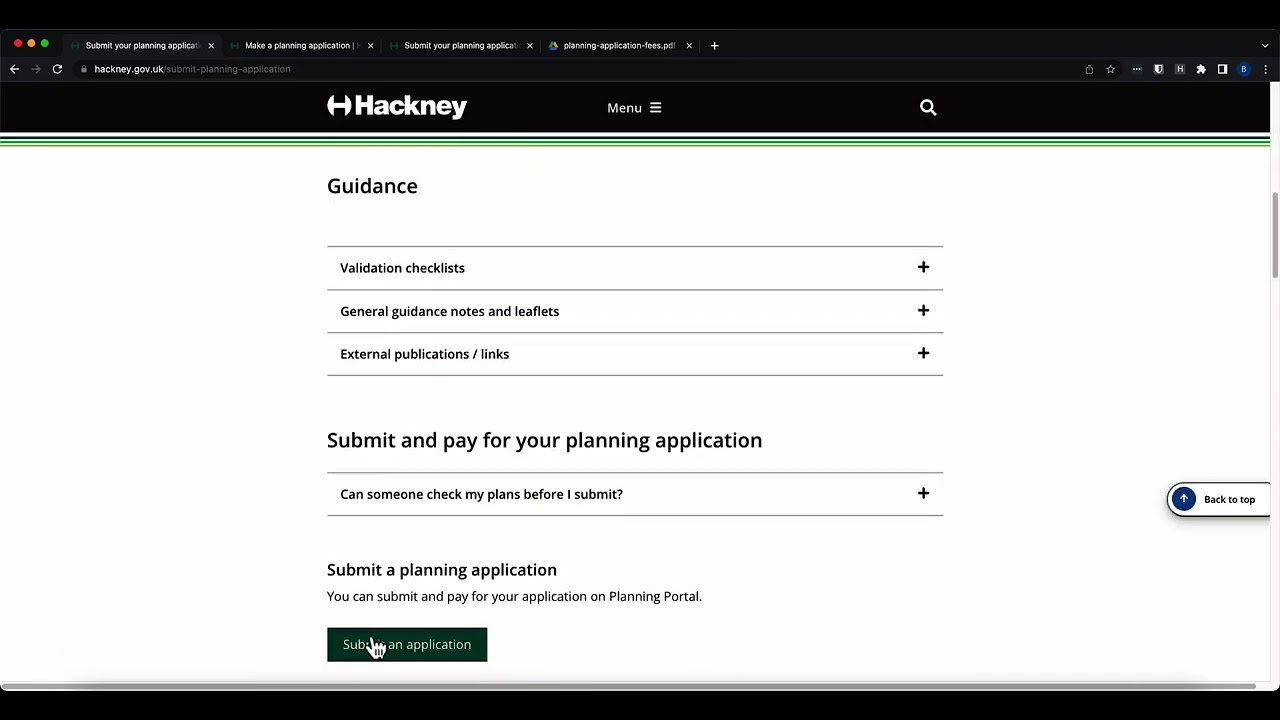Click the site lock icon in address bar

[x=84, y=69]
